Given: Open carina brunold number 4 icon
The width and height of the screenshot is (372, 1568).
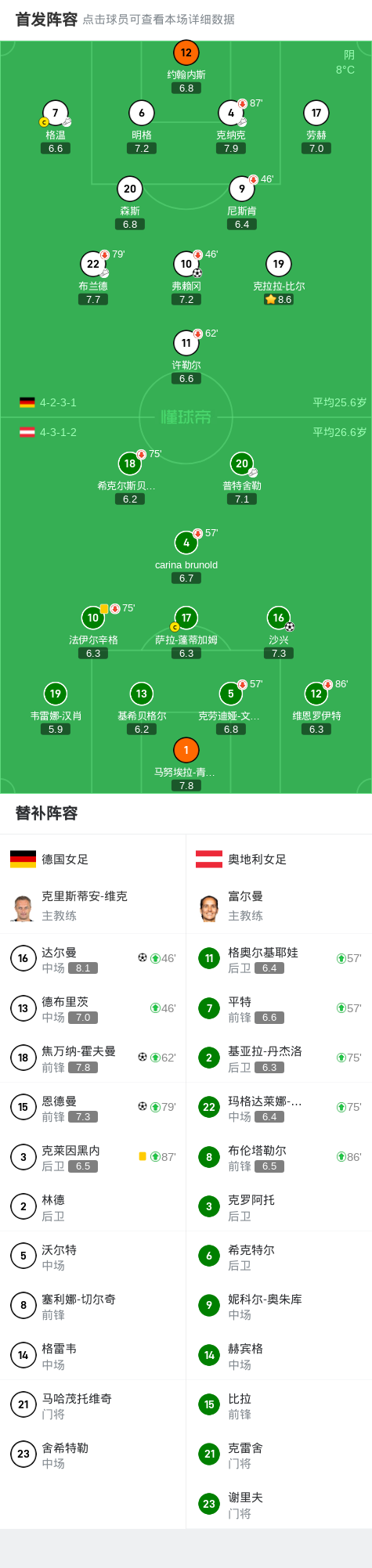Looking at the screenshot, I should pos(186,542).
